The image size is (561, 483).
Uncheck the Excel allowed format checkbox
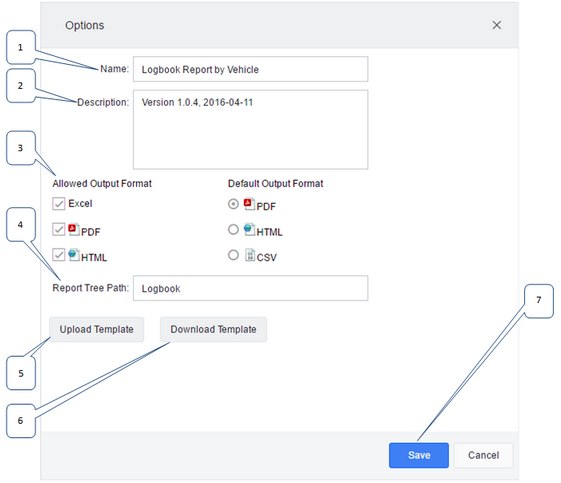click(x=59, y=204)
